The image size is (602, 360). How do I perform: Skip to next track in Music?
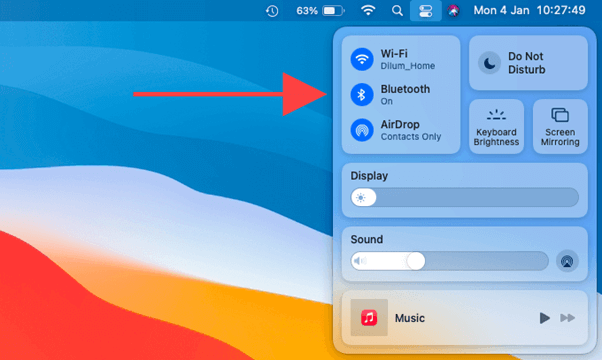click(x=567, y=318)
